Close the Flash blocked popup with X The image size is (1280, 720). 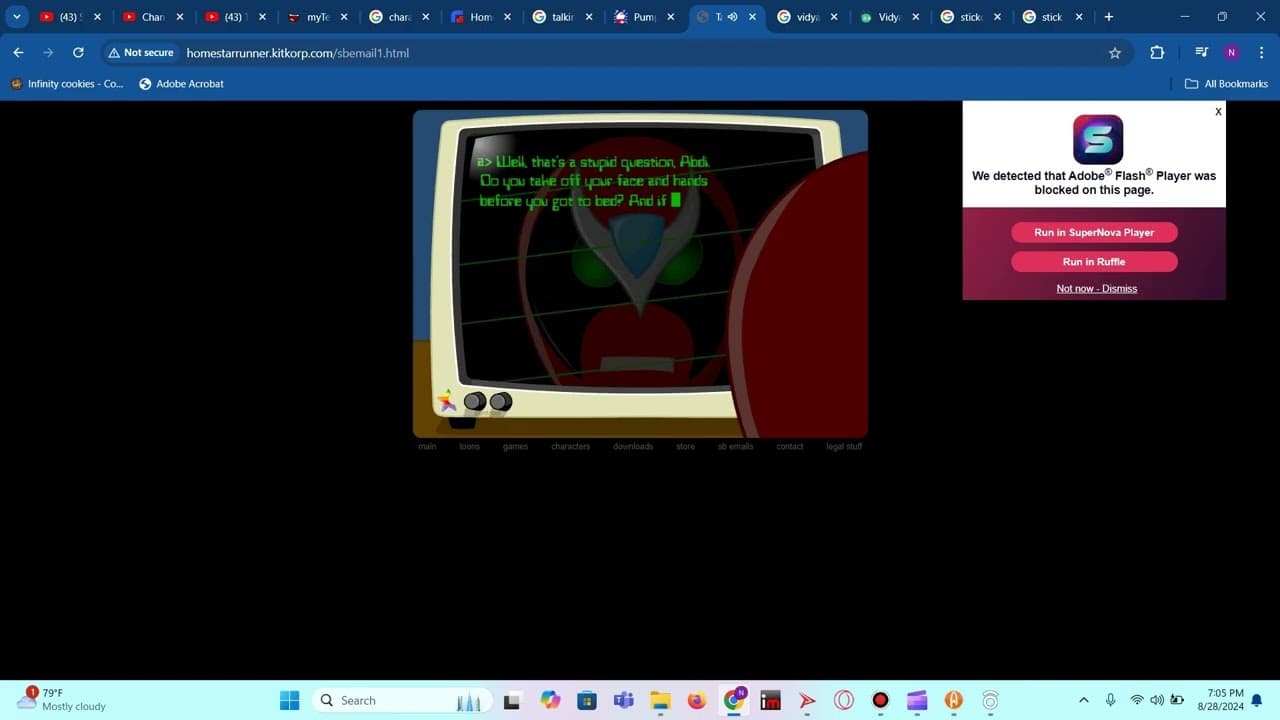[x=1218, y=111]
